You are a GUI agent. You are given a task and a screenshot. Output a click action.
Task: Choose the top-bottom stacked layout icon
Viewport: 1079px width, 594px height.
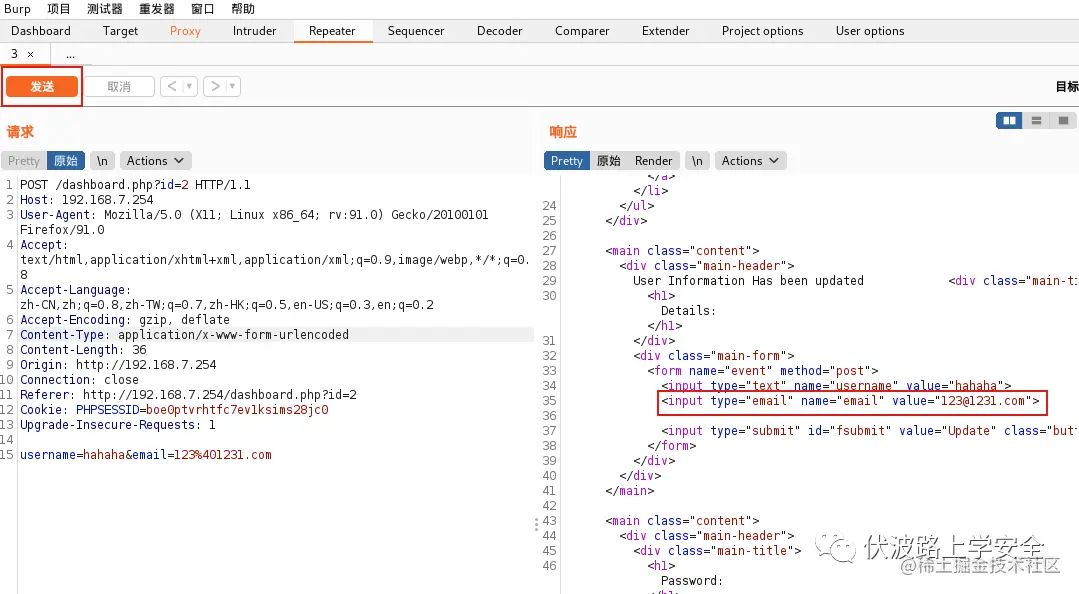pos(1036,120)
